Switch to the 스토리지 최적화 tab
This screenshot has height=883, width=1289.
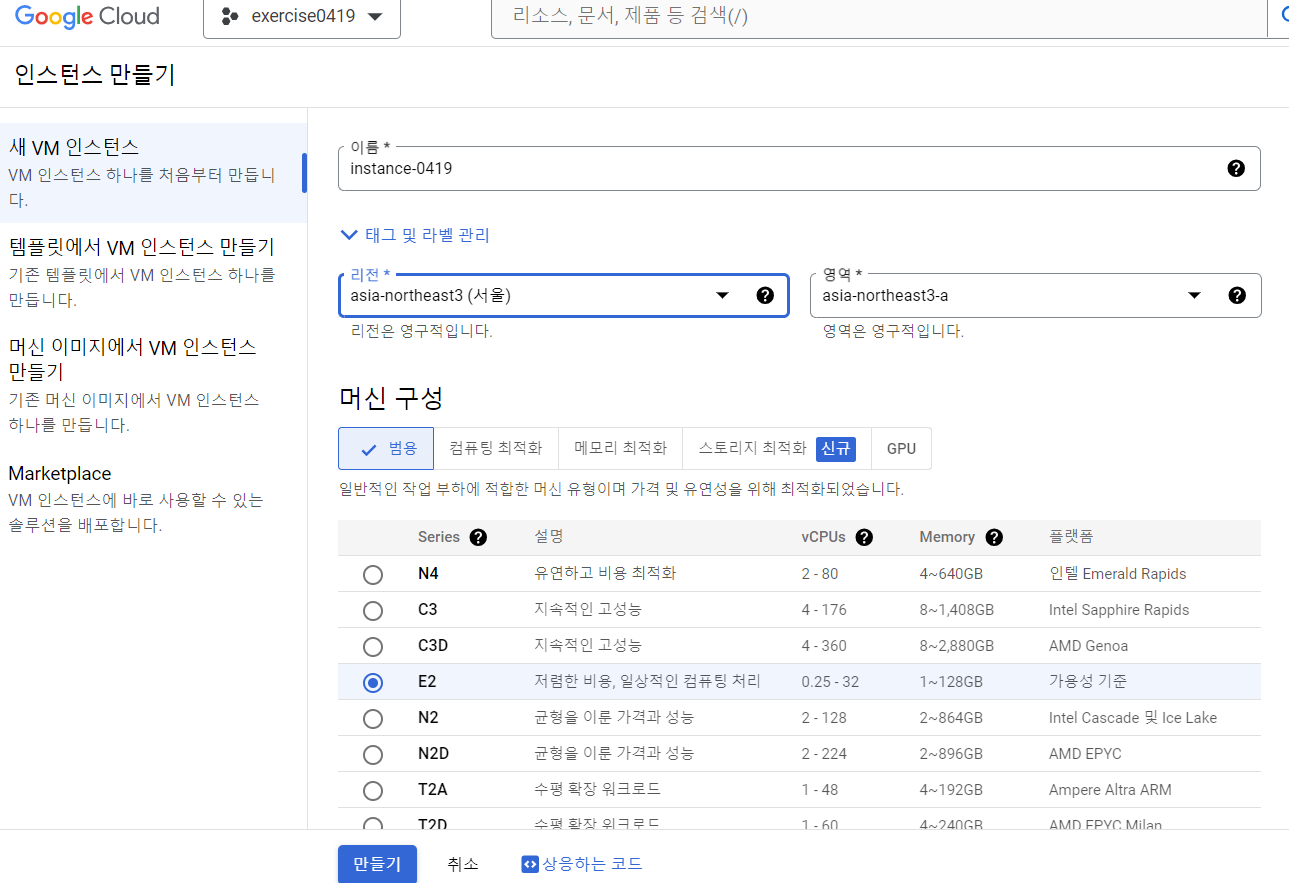[777, 448]
